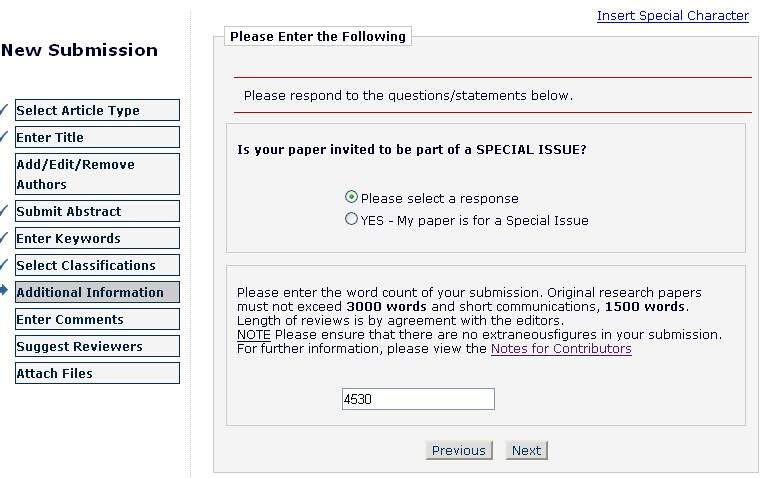This screenshot has width=769, height=478.
Task: Go to Select Classifications step
Action: 97,265
